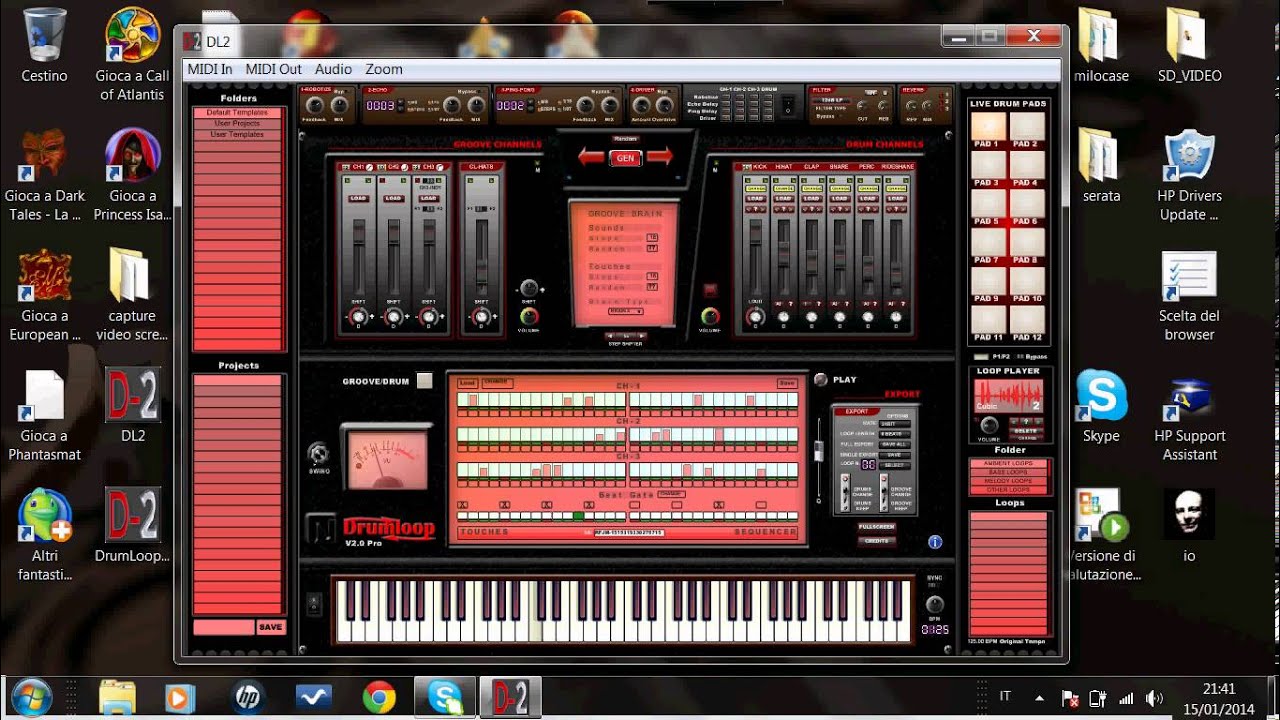Toggle the keyboard power switch left of piano
Viewport: 1280px width, 720px height.
pyautogui.click(x=314, y=603)
